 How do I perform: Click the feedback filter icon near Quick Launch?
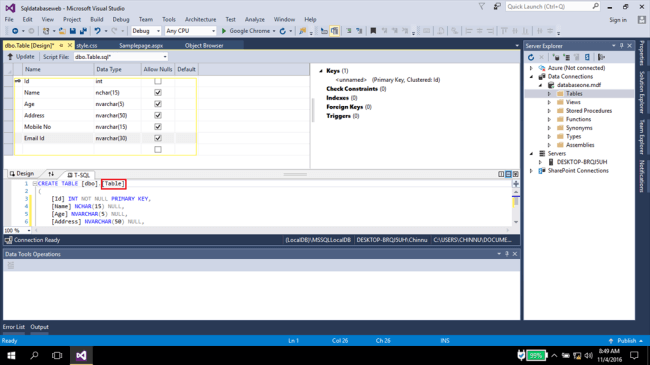click(x=482, y=7)
